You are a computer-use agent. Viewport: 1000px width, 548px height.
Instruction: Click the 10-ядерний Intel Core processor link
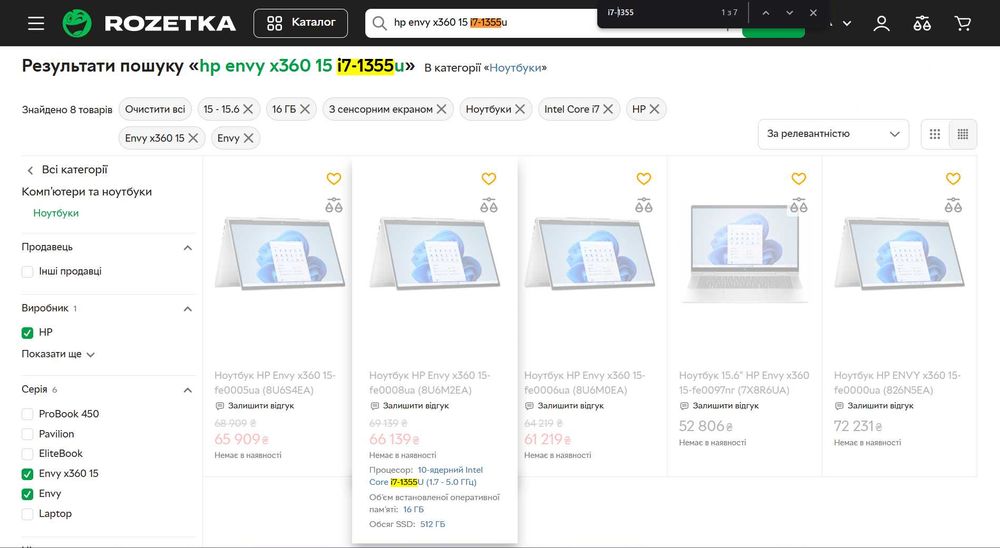426,476
